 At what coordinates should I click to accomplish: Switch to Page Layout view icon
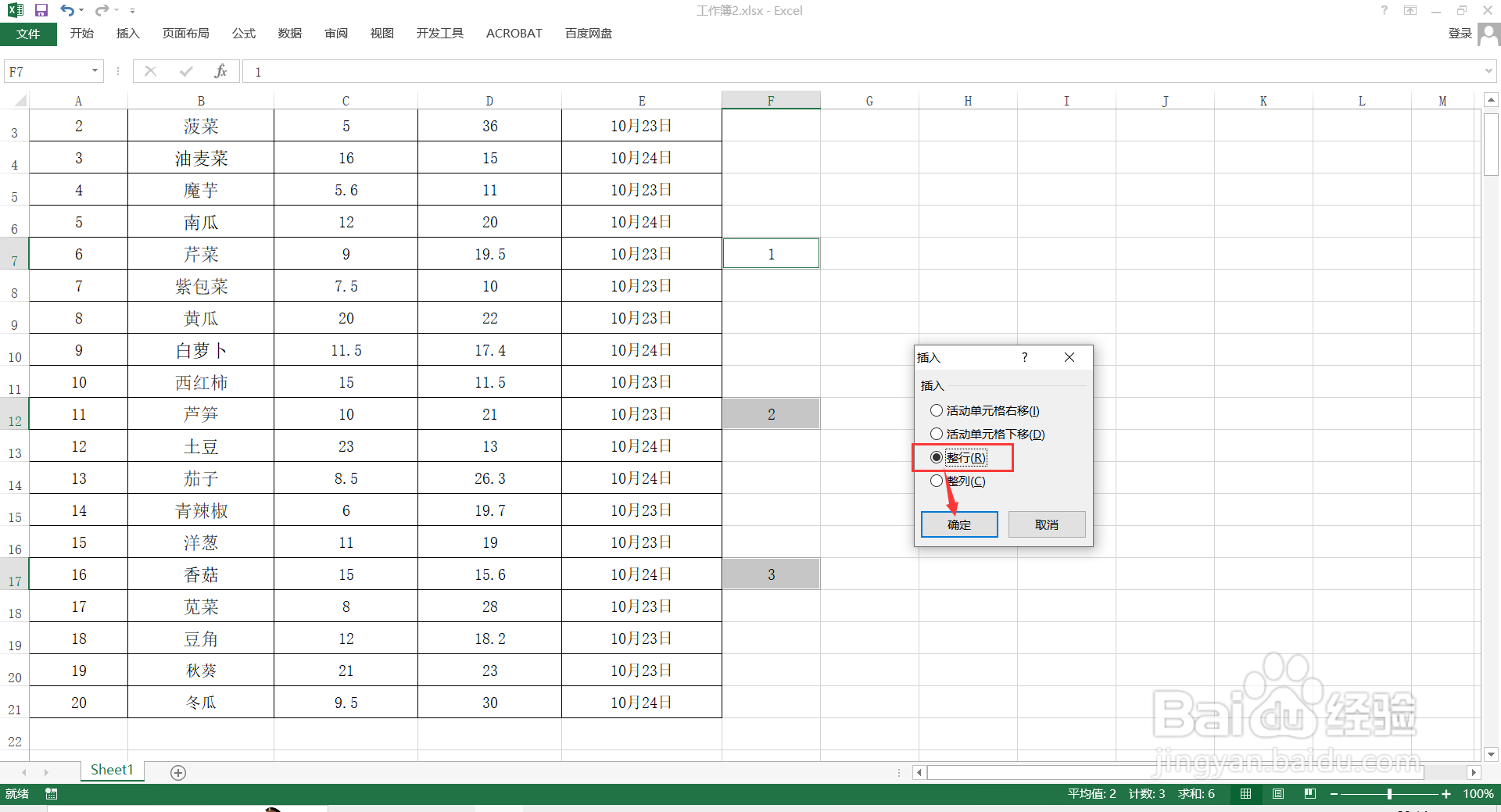(x=1278, y=794)
